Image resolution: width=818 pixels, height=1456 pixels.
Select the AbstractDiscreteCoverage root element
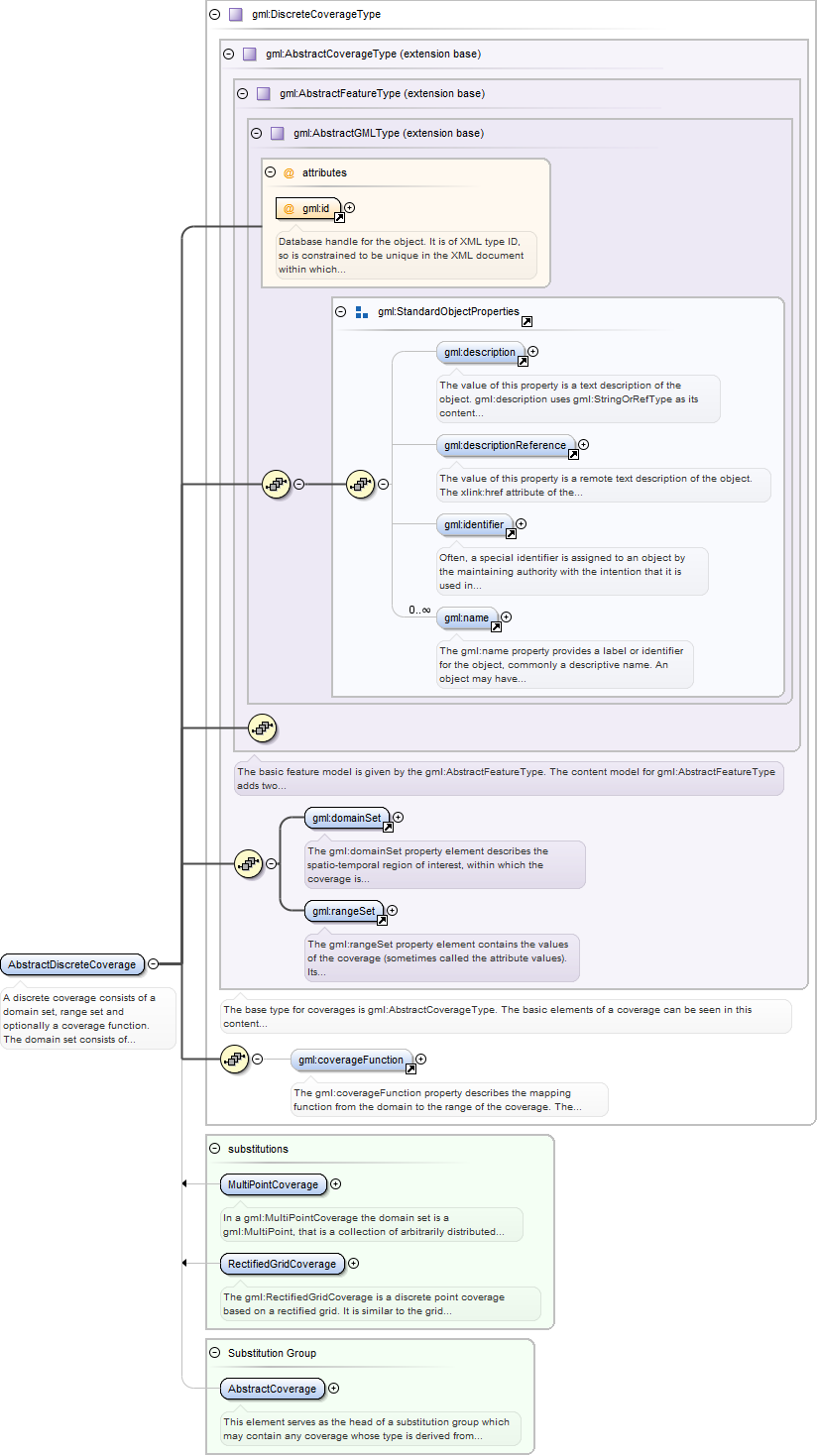(x=71, y=964)
